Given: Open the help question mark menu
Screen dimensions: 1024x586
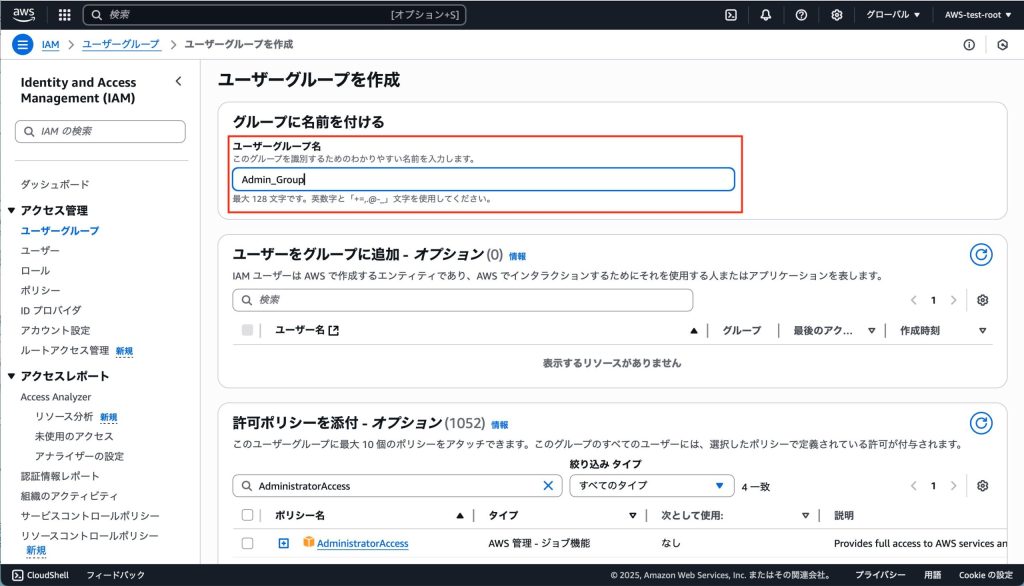Looking at the screenshot, I should tap(801, 14).
